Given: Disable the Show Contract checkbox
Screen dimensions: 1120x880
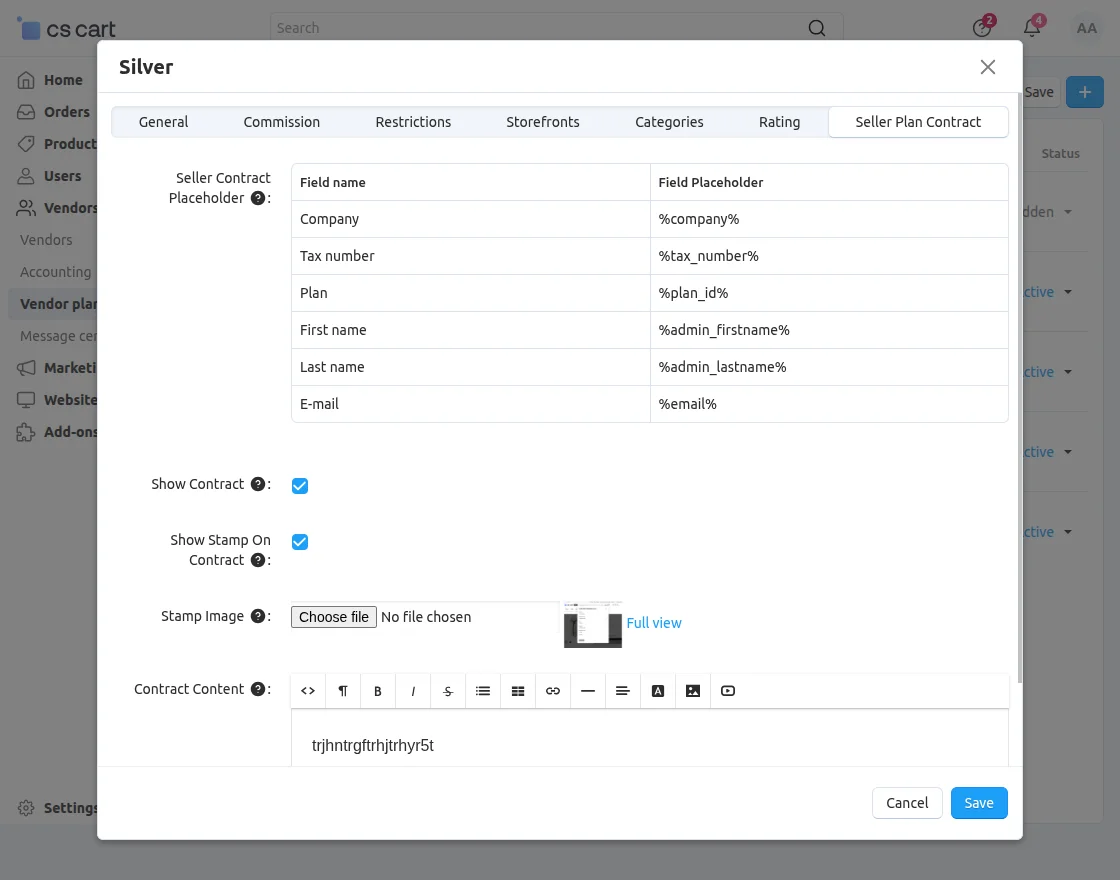Looking at the screenshot, I should [299, 485].
